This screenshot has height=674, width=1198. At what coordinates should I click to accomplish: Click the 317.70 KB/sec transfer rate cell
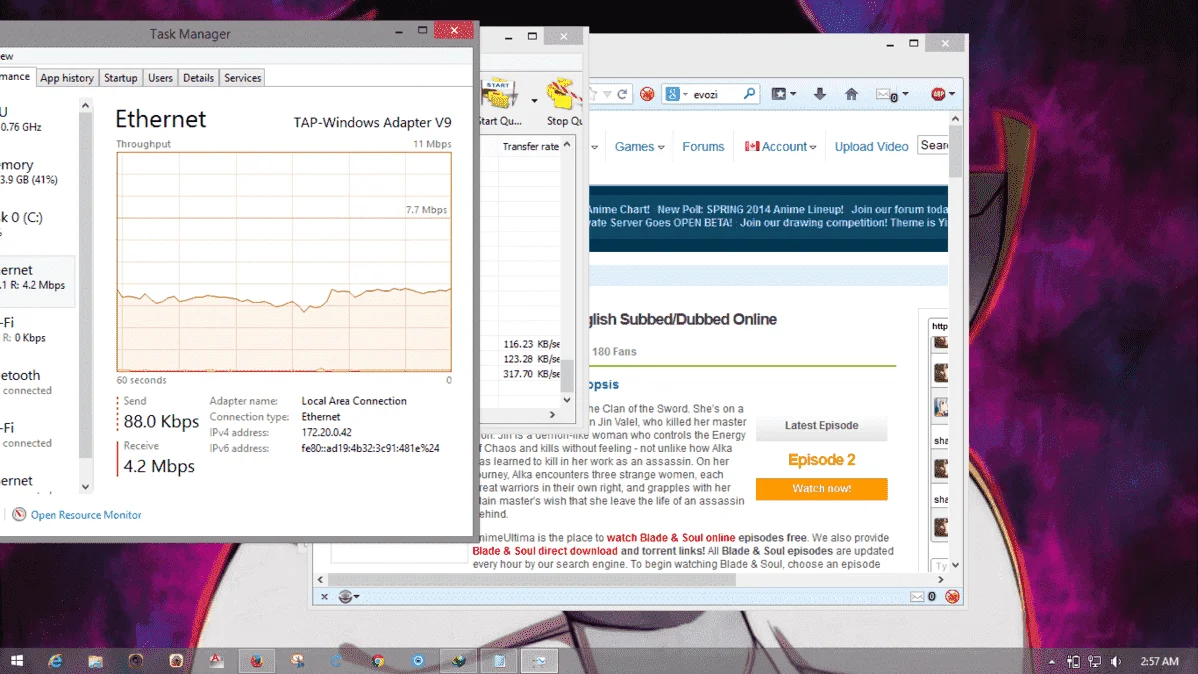531,374
